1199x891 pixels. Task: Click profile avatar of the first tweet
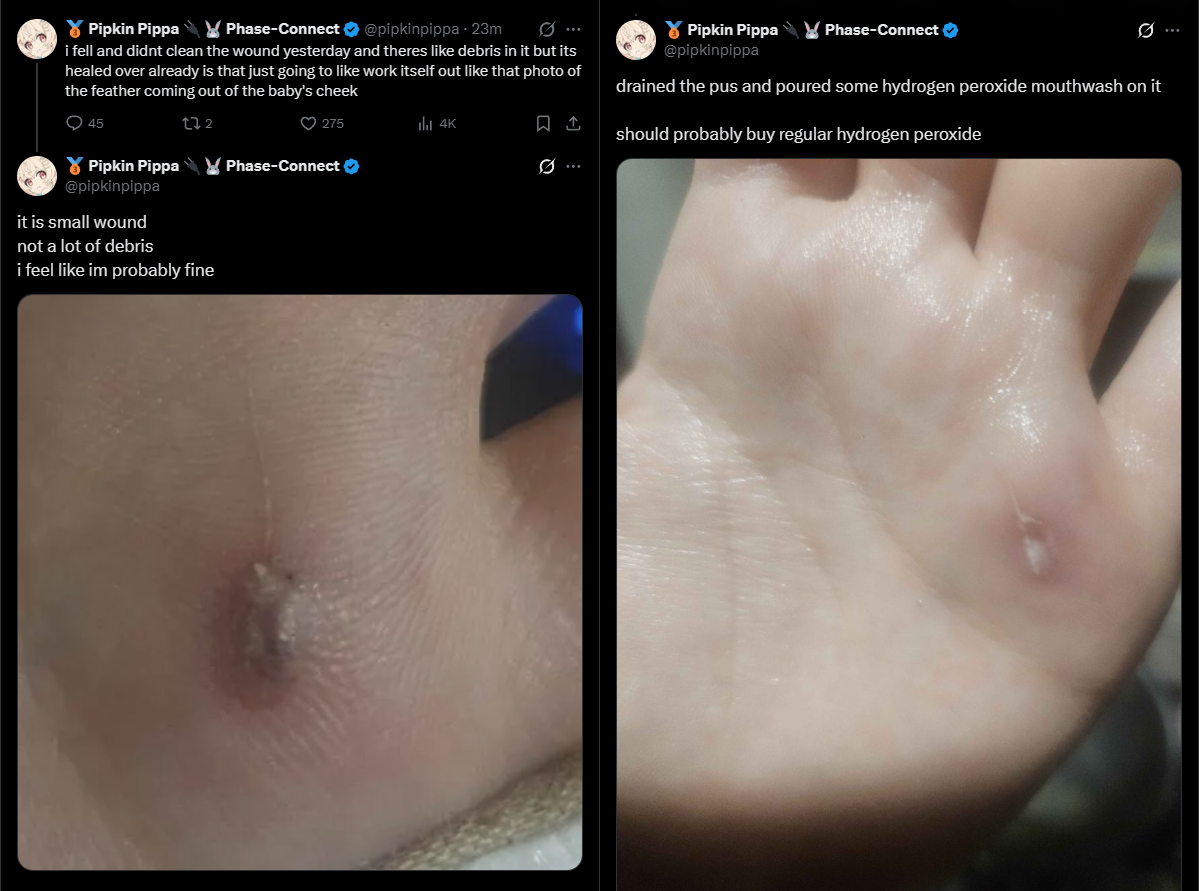point(37,39)
